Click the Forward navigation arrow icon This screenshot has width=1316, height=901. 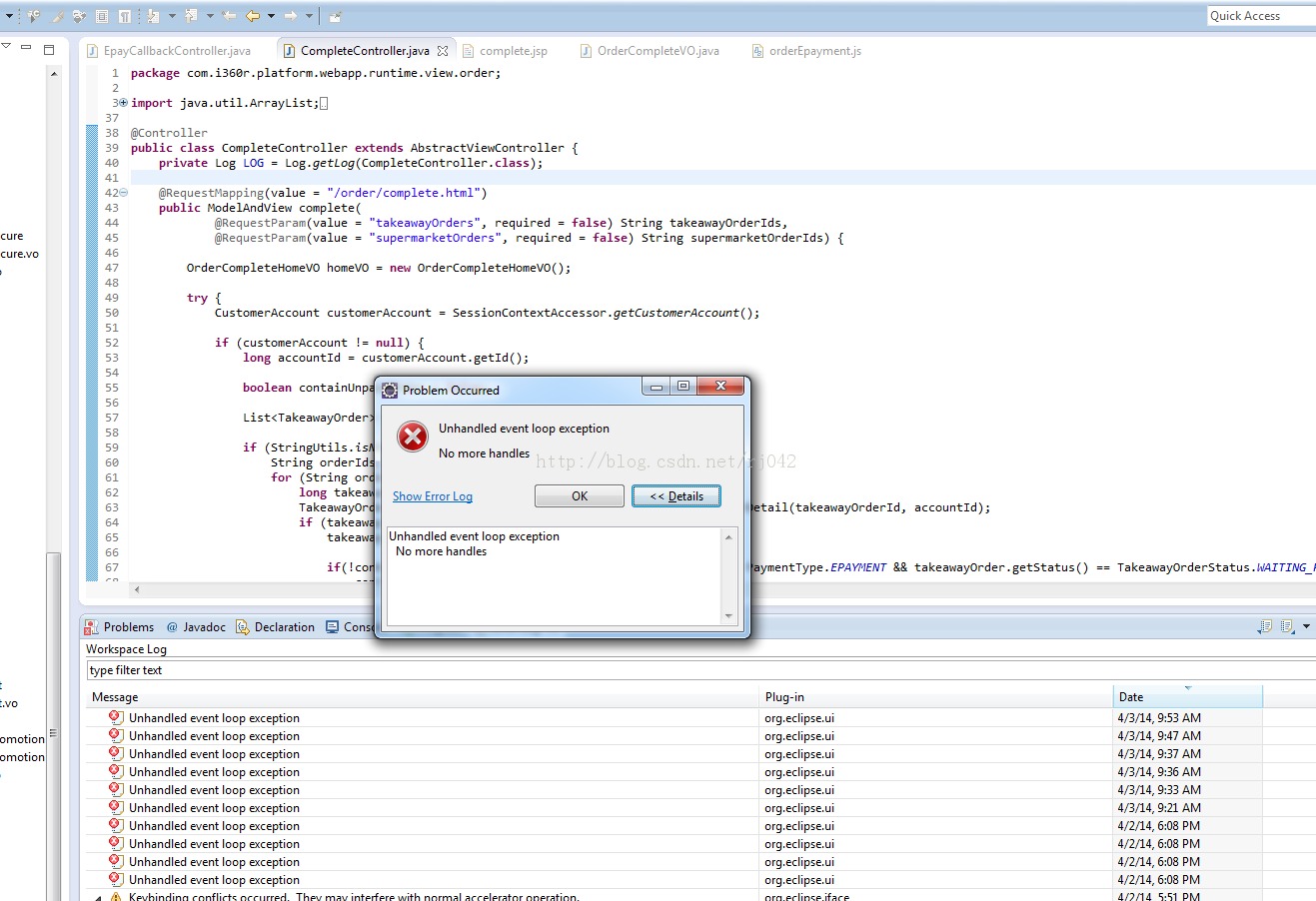[x=291, y=16]
